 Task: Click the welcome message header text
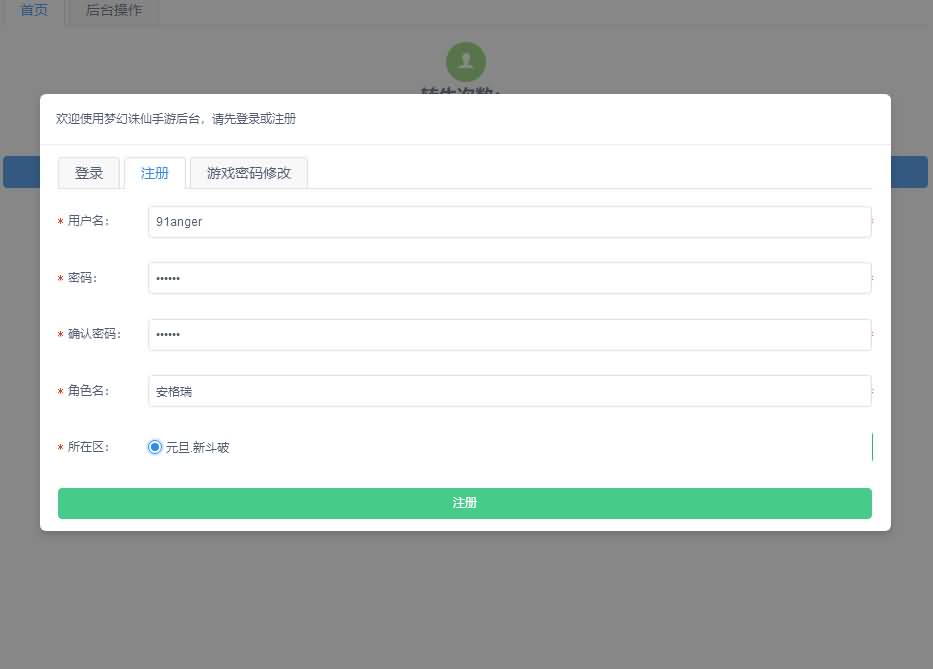[176, 119]
